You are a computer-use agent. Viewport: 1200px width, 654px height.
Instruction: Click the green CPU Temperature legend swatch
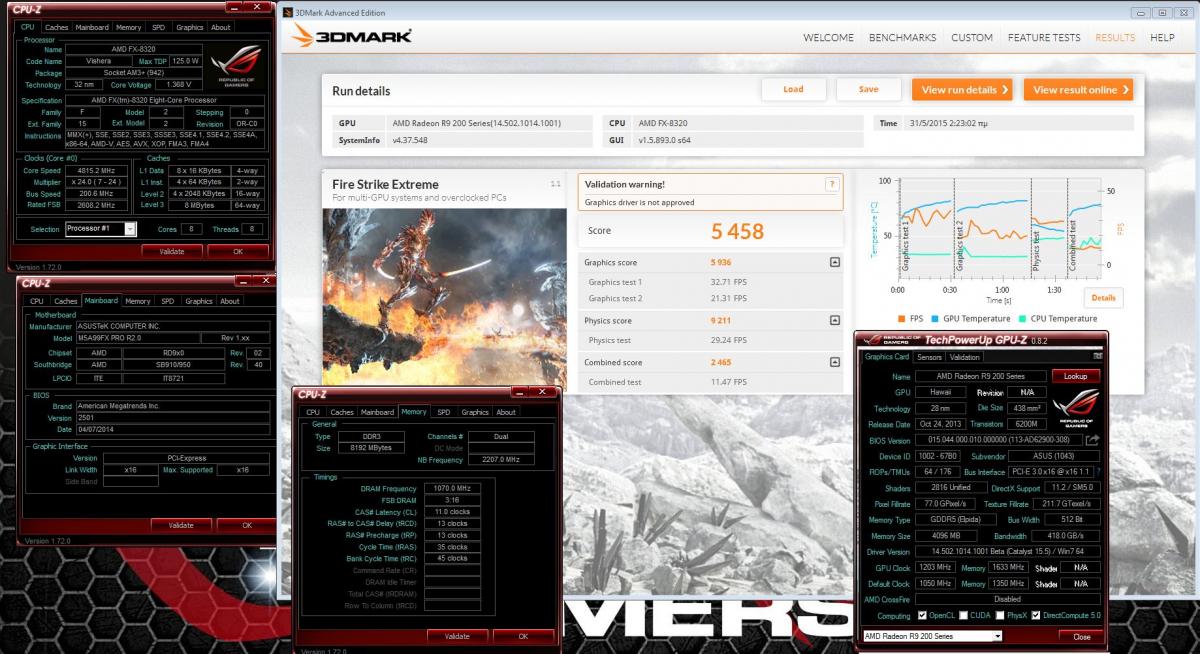[x=1022, y=318]
